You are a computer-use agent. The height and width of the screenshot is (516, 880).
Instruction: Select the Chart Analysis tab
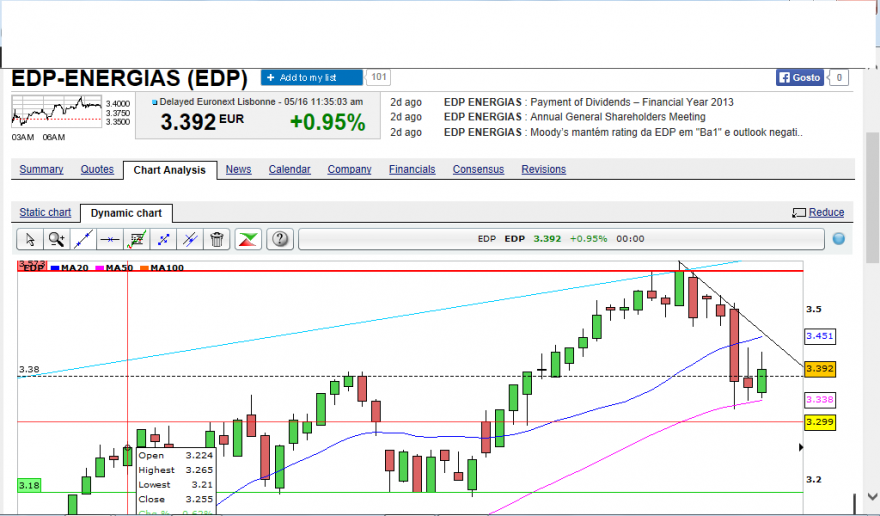[x=169, y=170]
